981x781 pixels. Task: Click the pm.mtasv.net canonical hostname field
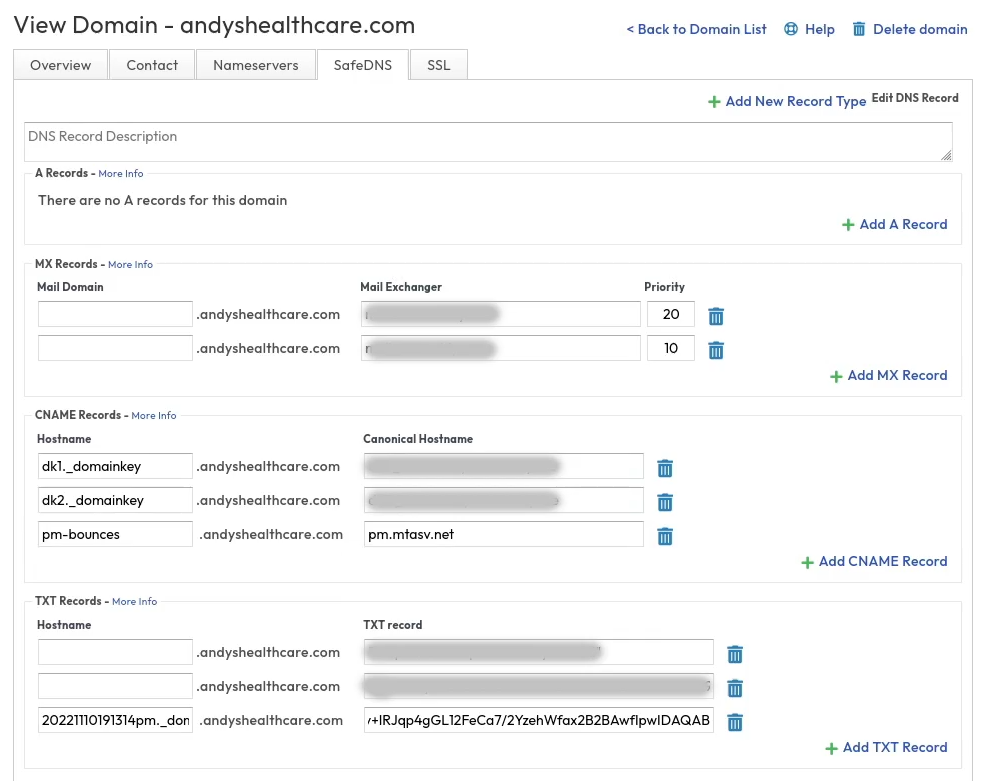point(504,534)
